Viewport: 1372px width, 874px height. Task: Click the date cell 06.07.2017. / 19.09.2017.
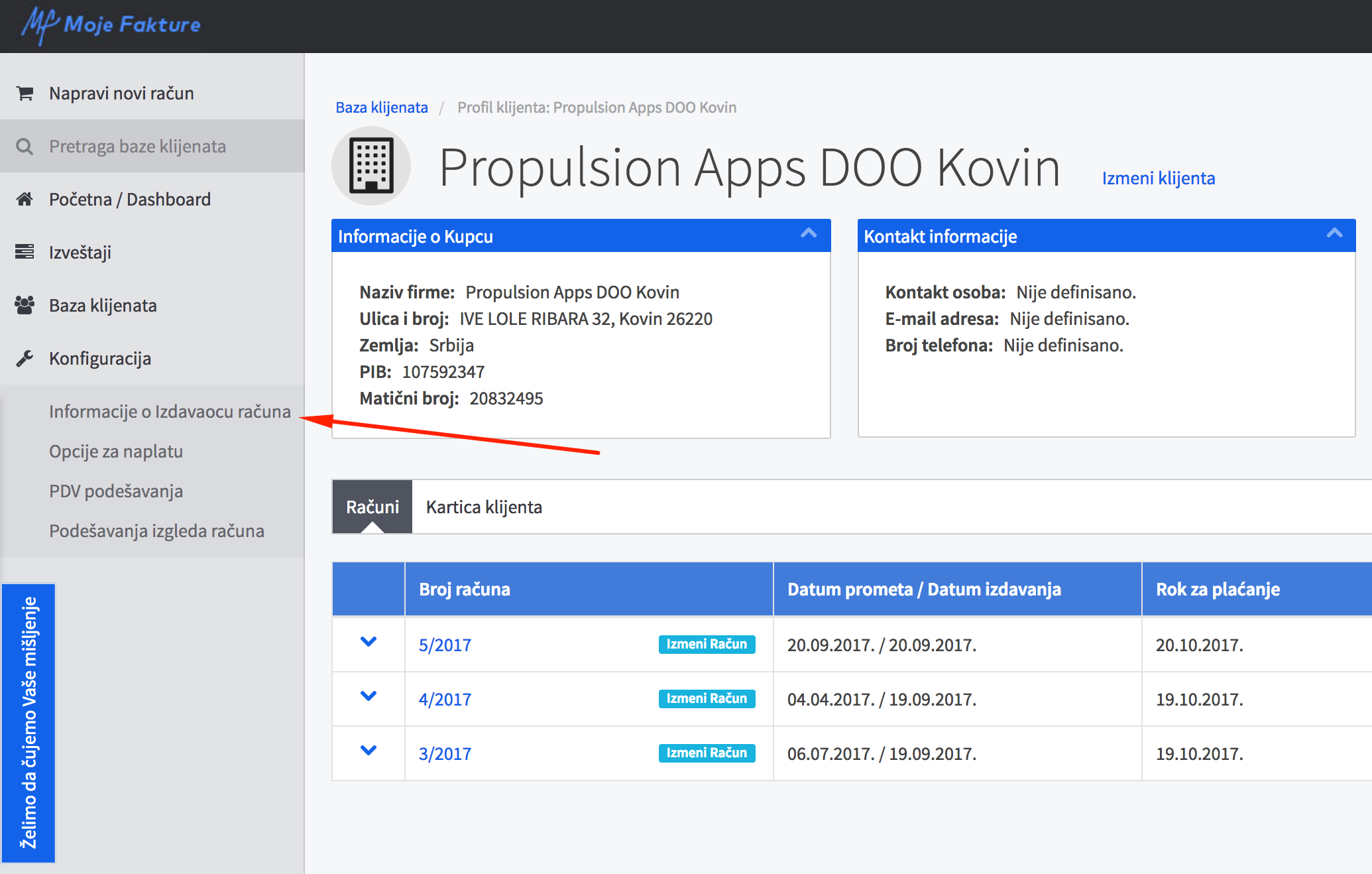click(x=882, y=754)
